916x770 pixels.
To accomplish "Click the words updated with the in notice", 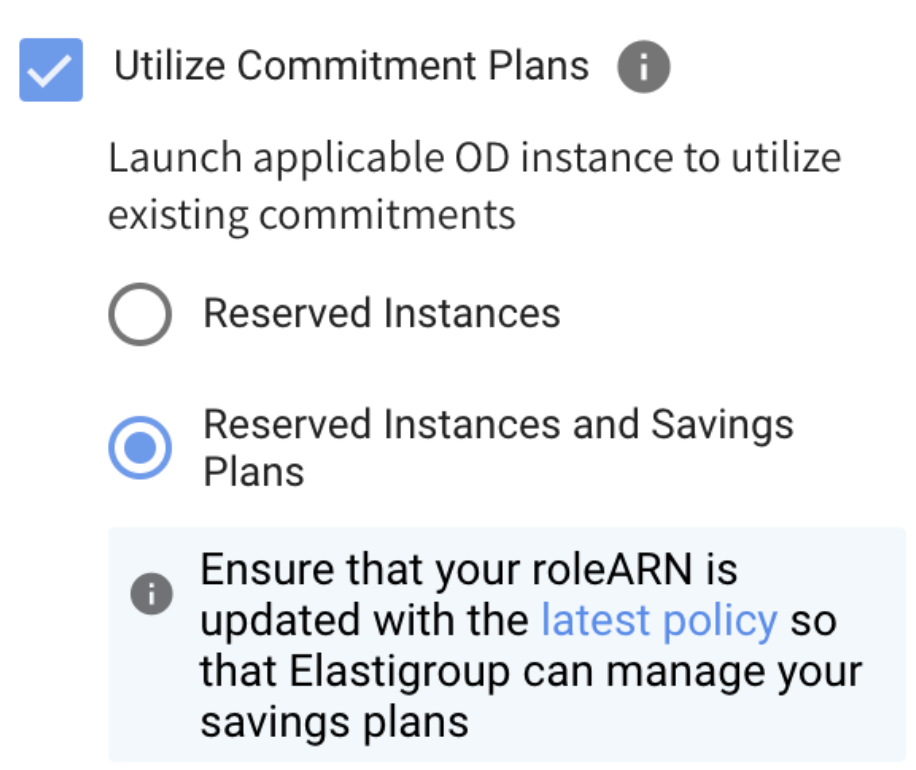I will tap(364, 620).
